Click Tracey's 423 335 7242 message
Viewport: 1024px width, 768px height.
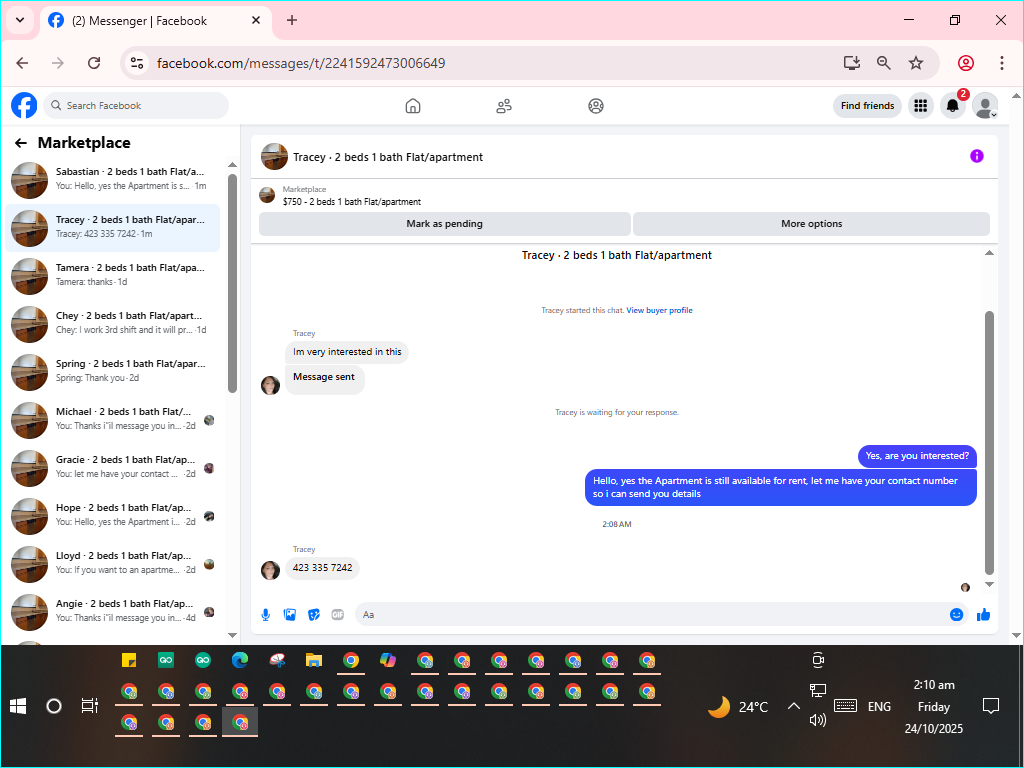click(322, 568)
